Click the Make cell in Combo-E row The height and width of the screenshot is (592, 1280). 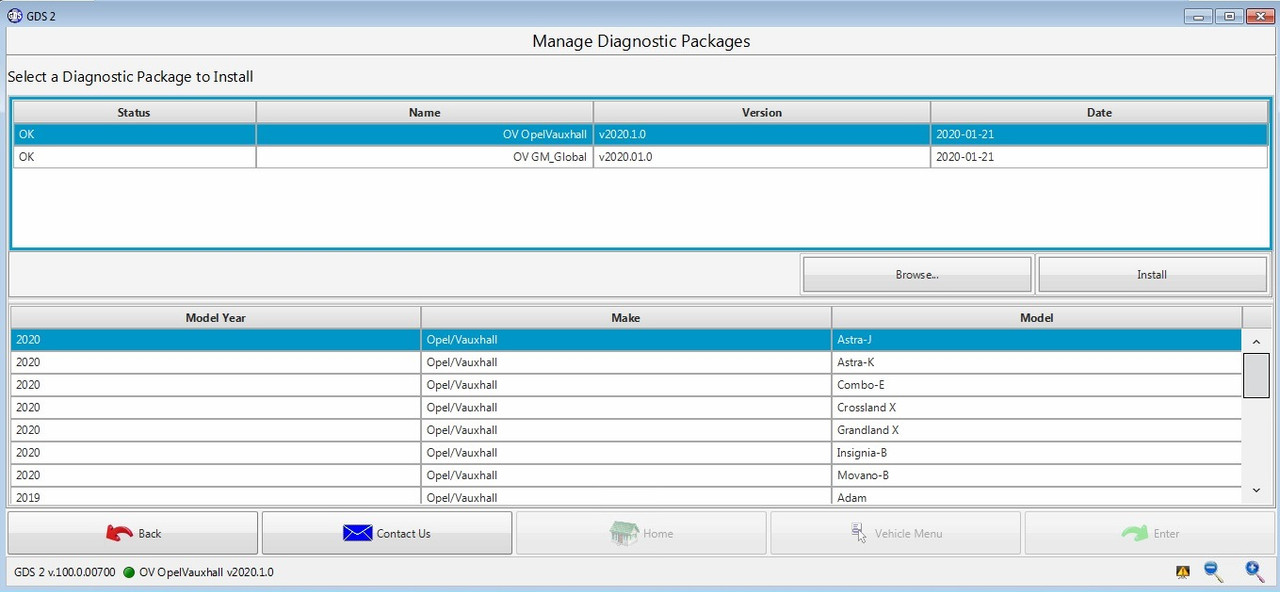pyautogui.click(x=626, y=385)
